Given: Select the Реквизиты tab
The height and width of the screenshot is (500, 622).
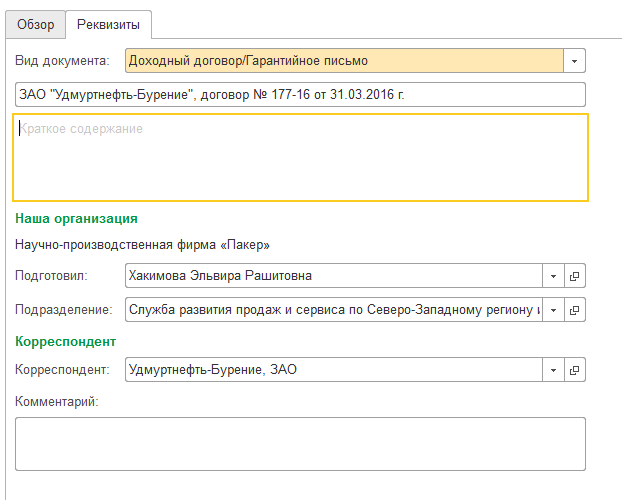Looking at the screenshot, I should [x=108, y=25].
